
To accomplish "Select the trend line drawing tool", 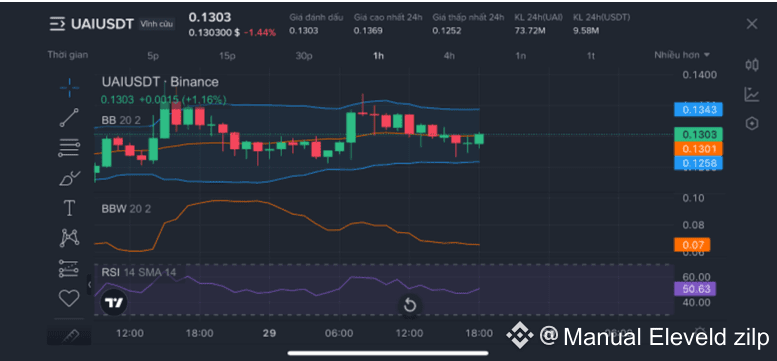I will click(69, 118).
